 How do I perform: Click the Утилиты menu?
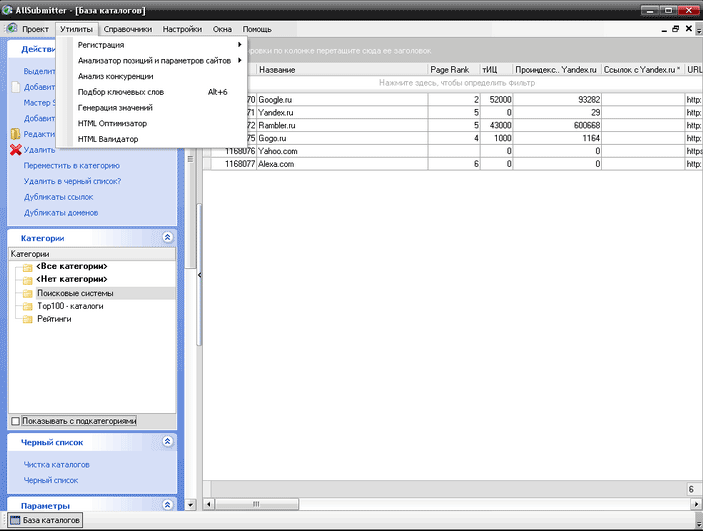click(77, 29)
